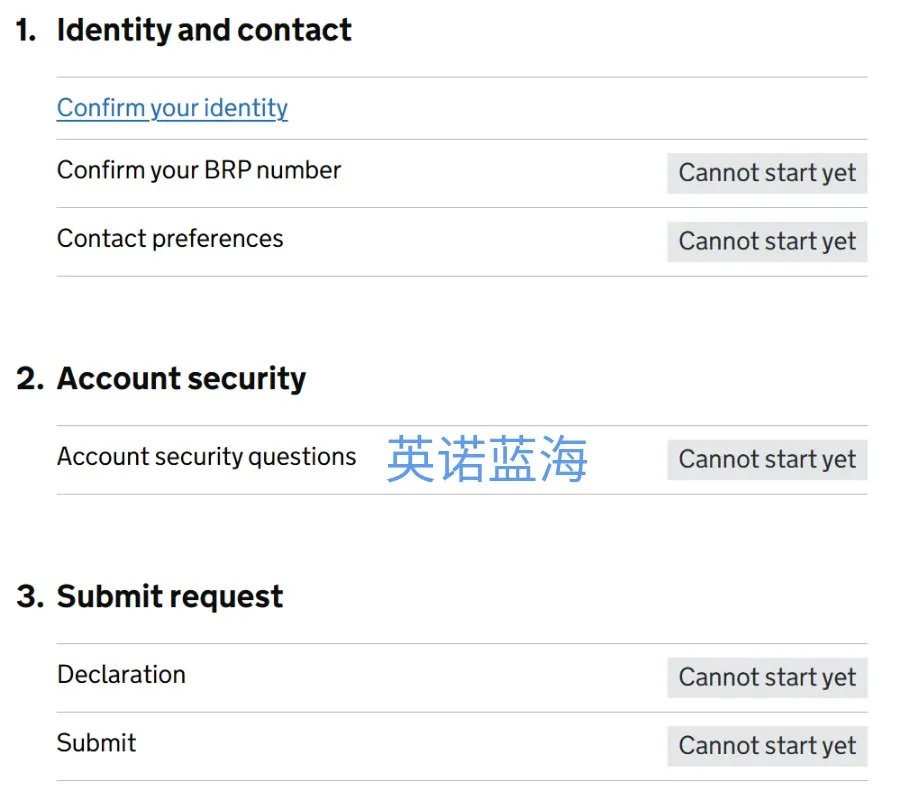This screenshot has height=795, width=900.
Task: Select the Contact preferences task label
Action: [170, 239]
